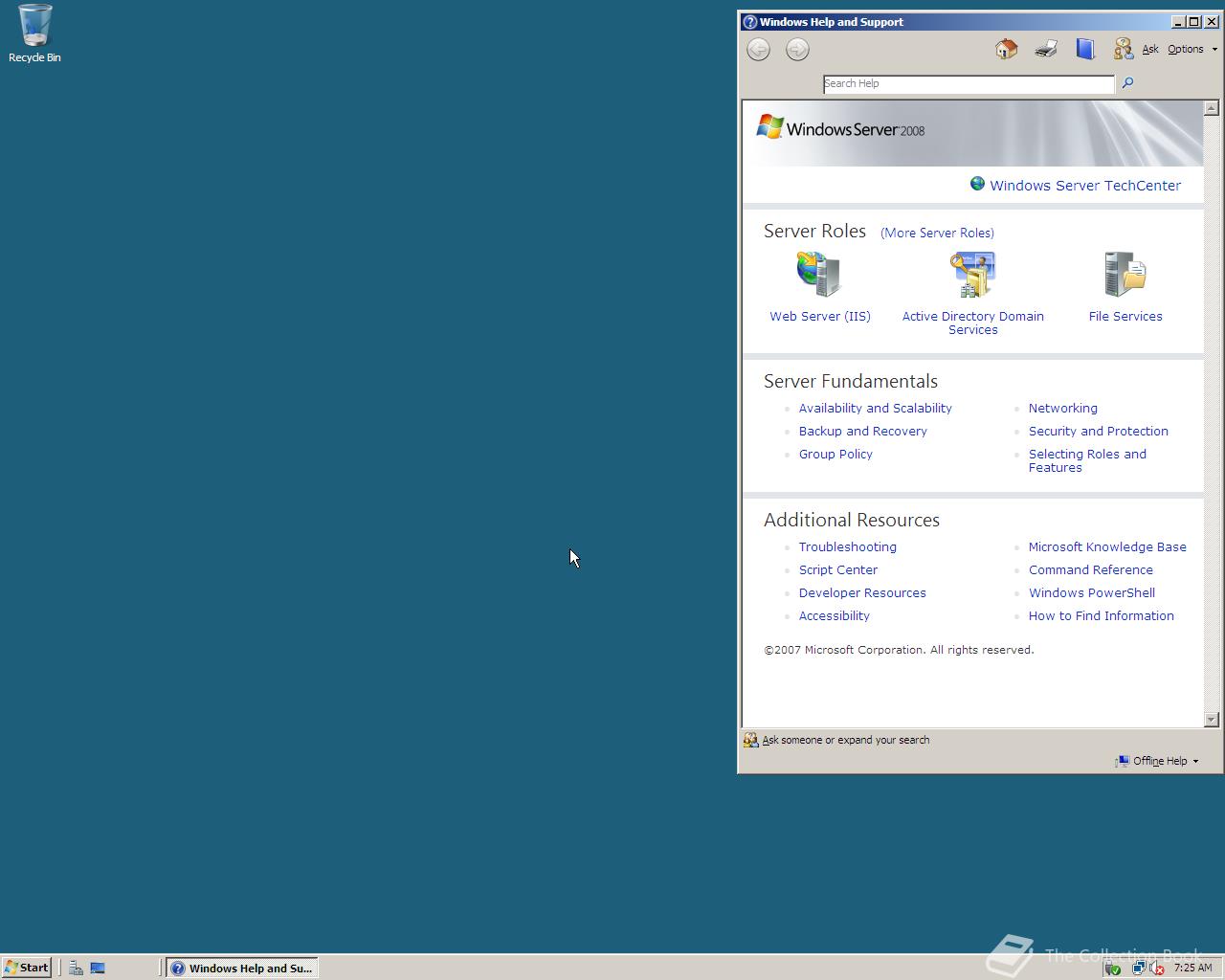Viewport: 1225px width, 980px height.
Task: Go to Help home page icon
Action: pos(1006,49)
